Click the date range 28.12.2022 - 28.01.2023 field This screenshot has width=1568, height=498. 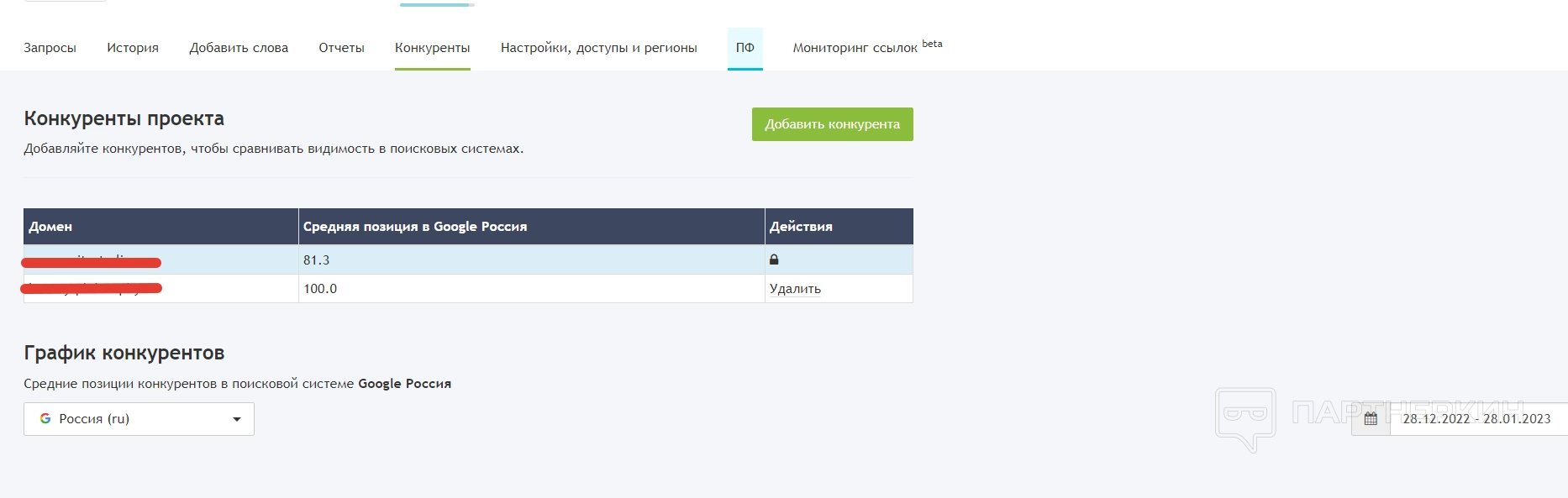[1476, 418]
